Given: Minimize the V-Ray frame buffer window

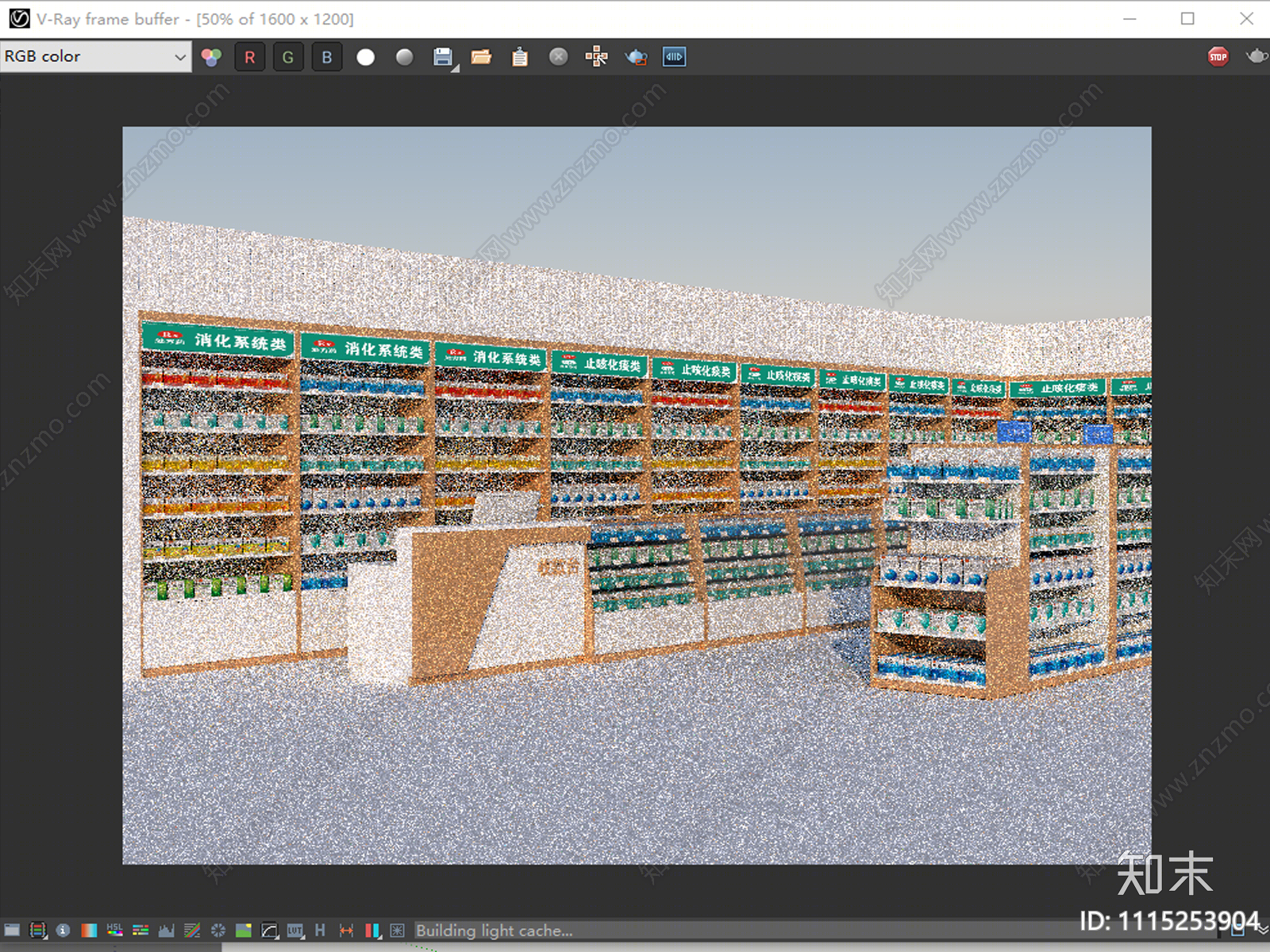Looking at the screenshot, I should [1130, 18].
